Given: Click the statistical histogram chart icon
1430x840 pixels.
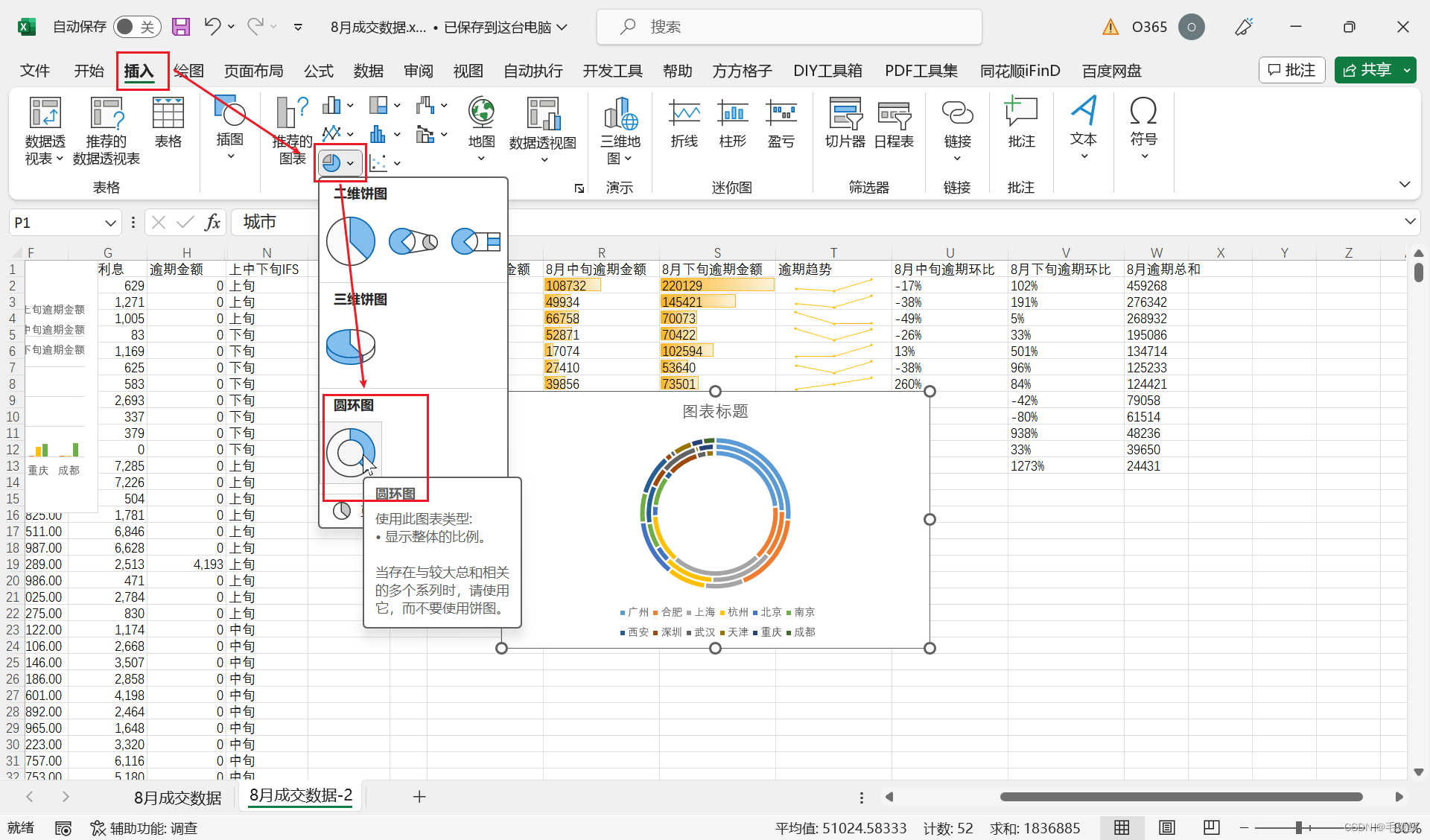Looking at the screenshot, I should tap(378, 134).
